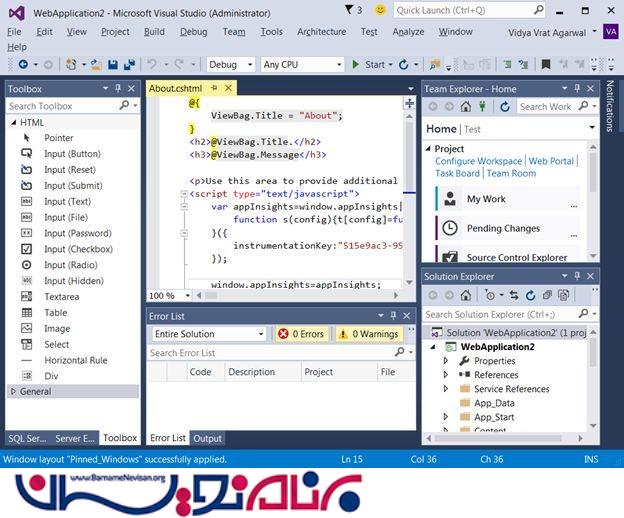
Task: Toggle the 0 Warnings filter
Action: tap(368, 334)
